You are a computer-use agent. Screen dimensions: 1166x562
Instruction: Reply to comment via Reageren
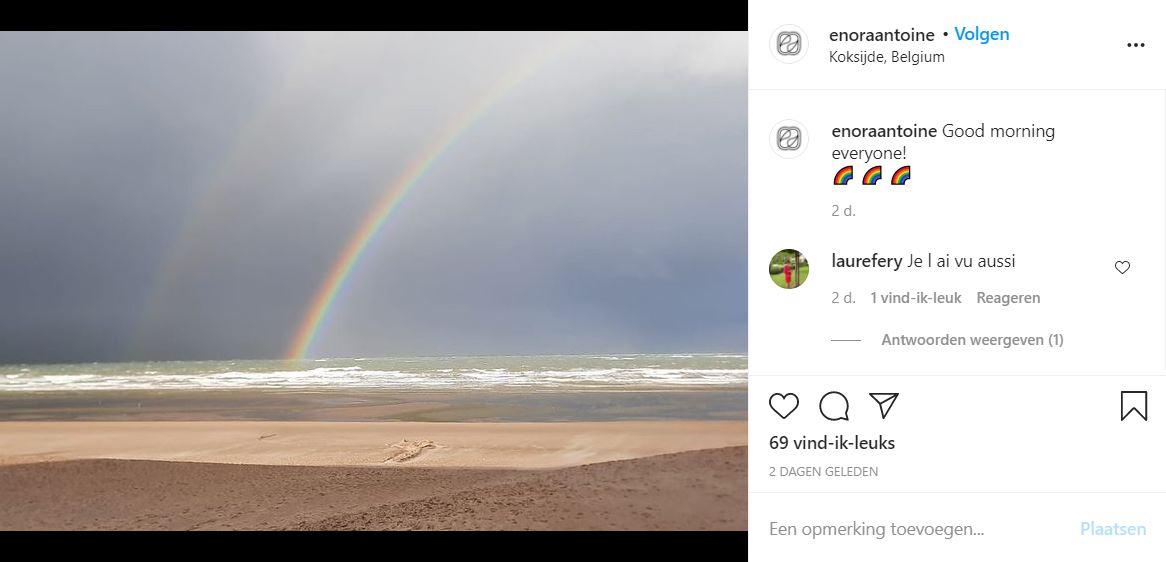coord(1008,298)
